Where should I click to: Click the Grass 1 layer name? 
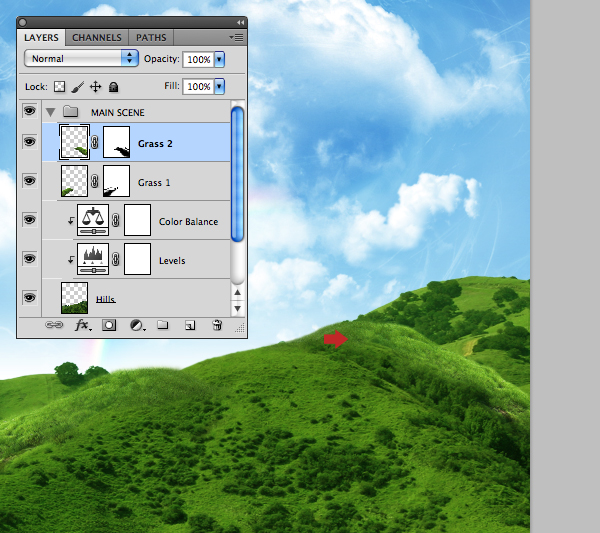coord(154,183)
